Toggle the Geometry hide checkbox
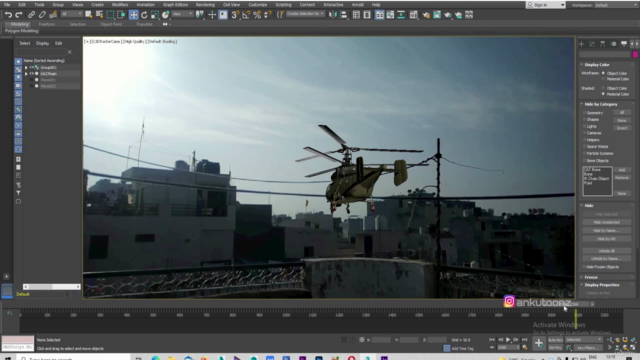Image resolution: width=640 pixels, height=360 pixels. coord(584,113)
